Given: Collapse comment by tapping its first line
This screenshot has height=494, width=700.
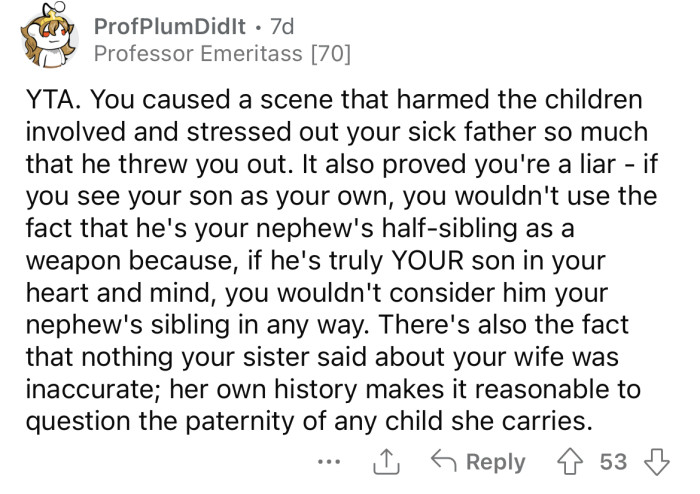Looking at the screenshot, I should 330,103.
